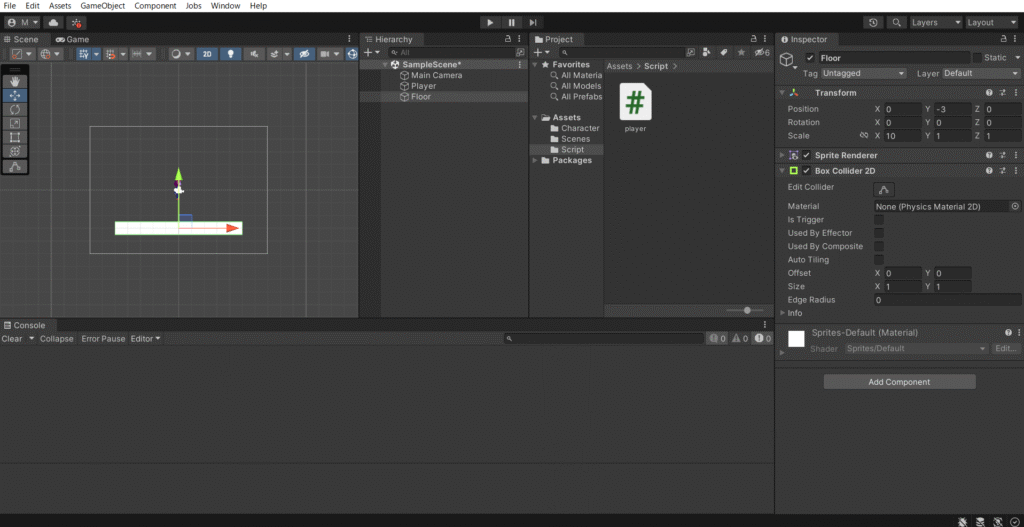This screenshot has width=1024, height=527.
Task: Click the Play button
Action: (x=490, y=22)
